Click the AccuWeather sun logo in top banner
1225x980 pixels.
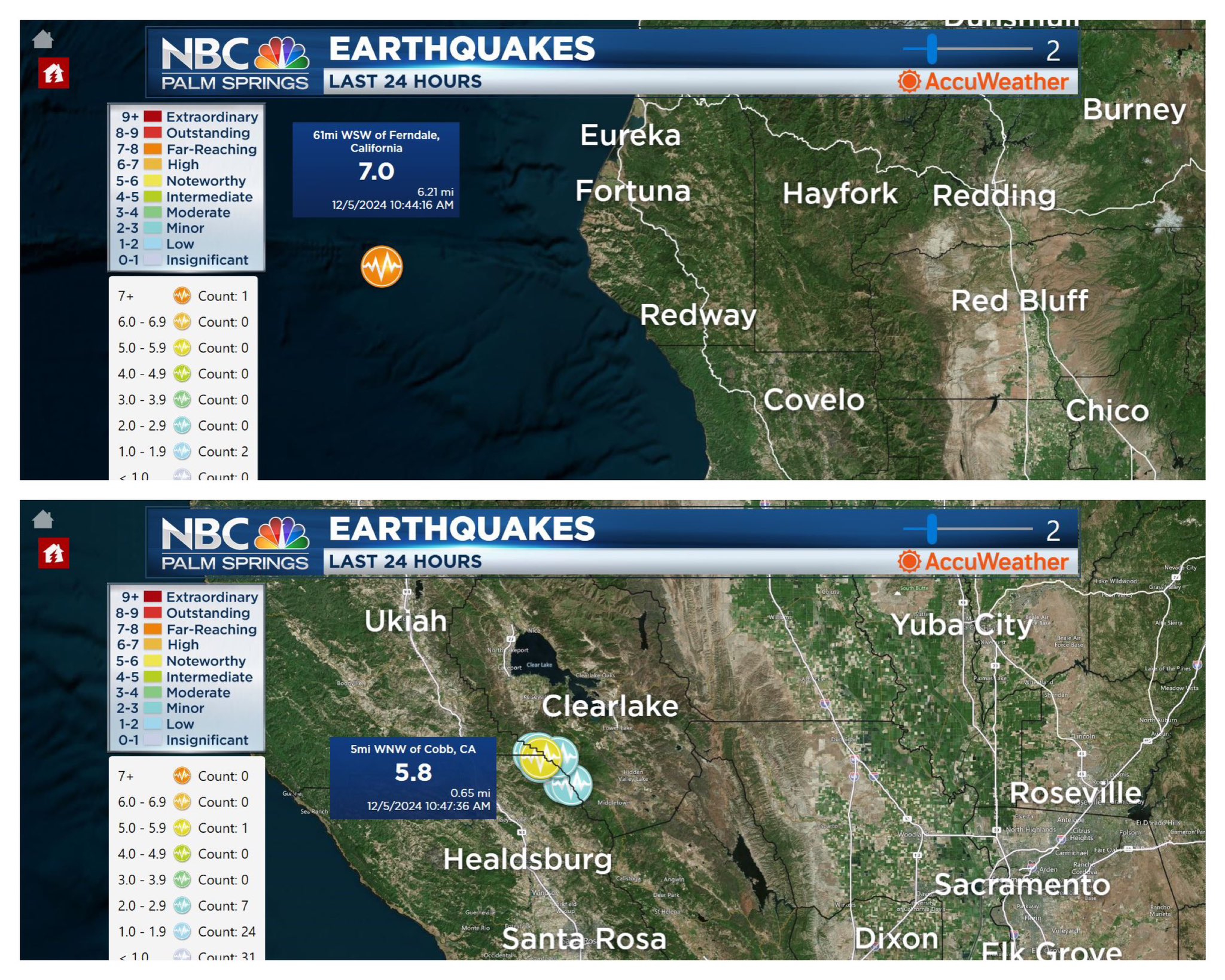tap(909, 81)
